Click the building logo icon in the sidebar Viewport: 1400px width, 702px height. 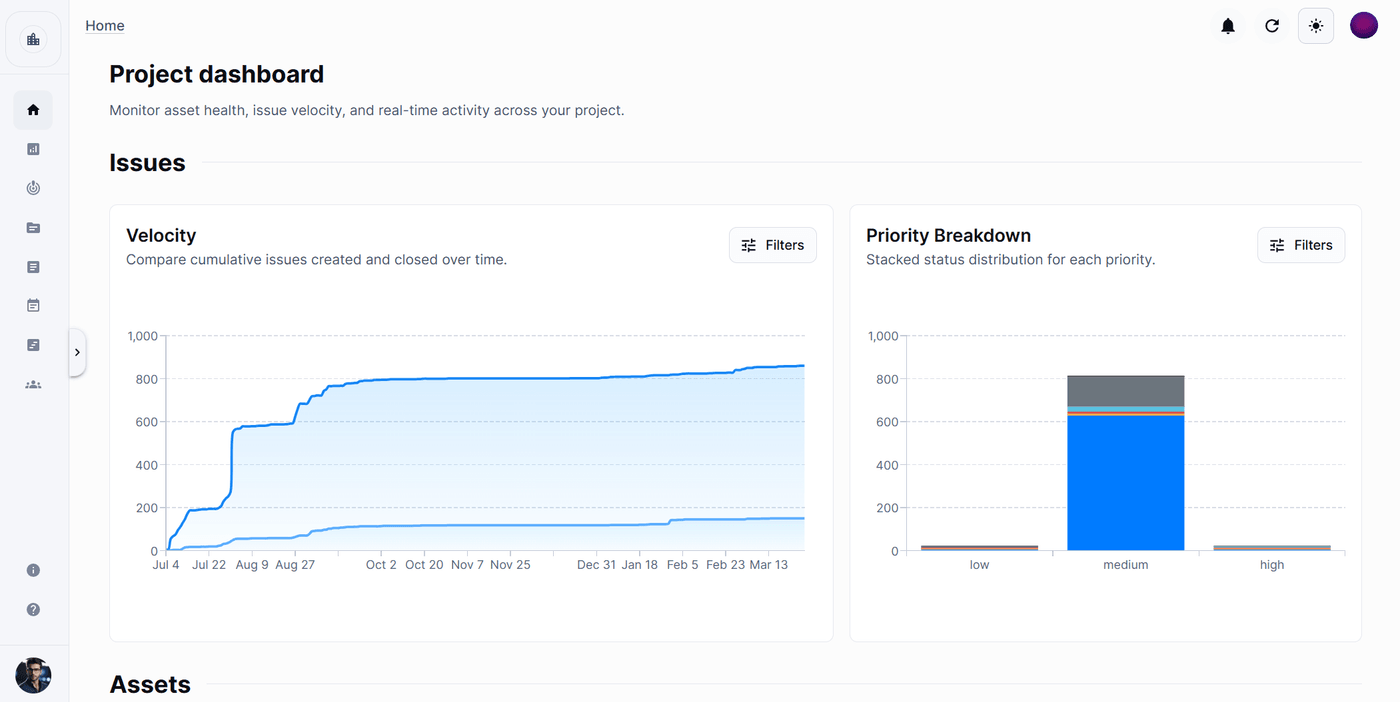[x=33, y=40]
